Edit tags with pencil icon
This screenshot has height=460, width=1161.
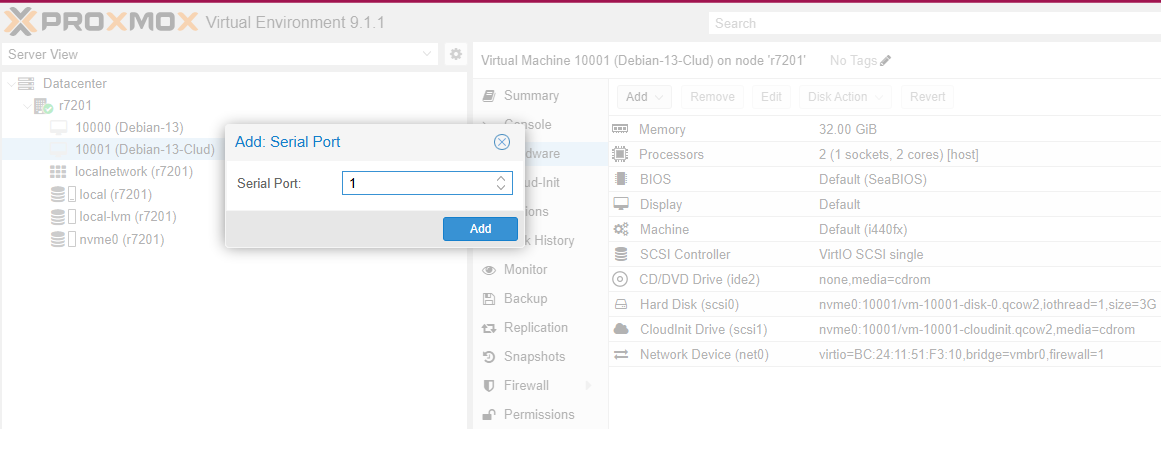[x=885, y=61]
